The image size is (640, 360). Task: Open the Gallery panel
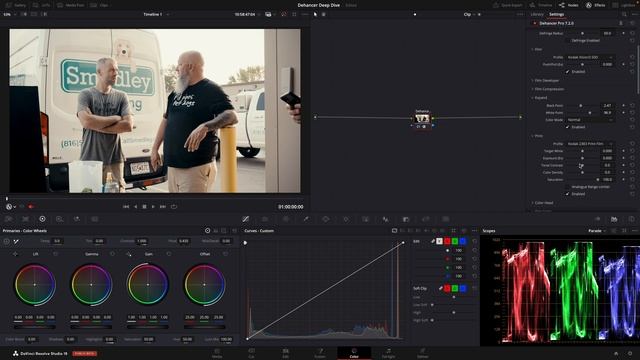(16, 5)
